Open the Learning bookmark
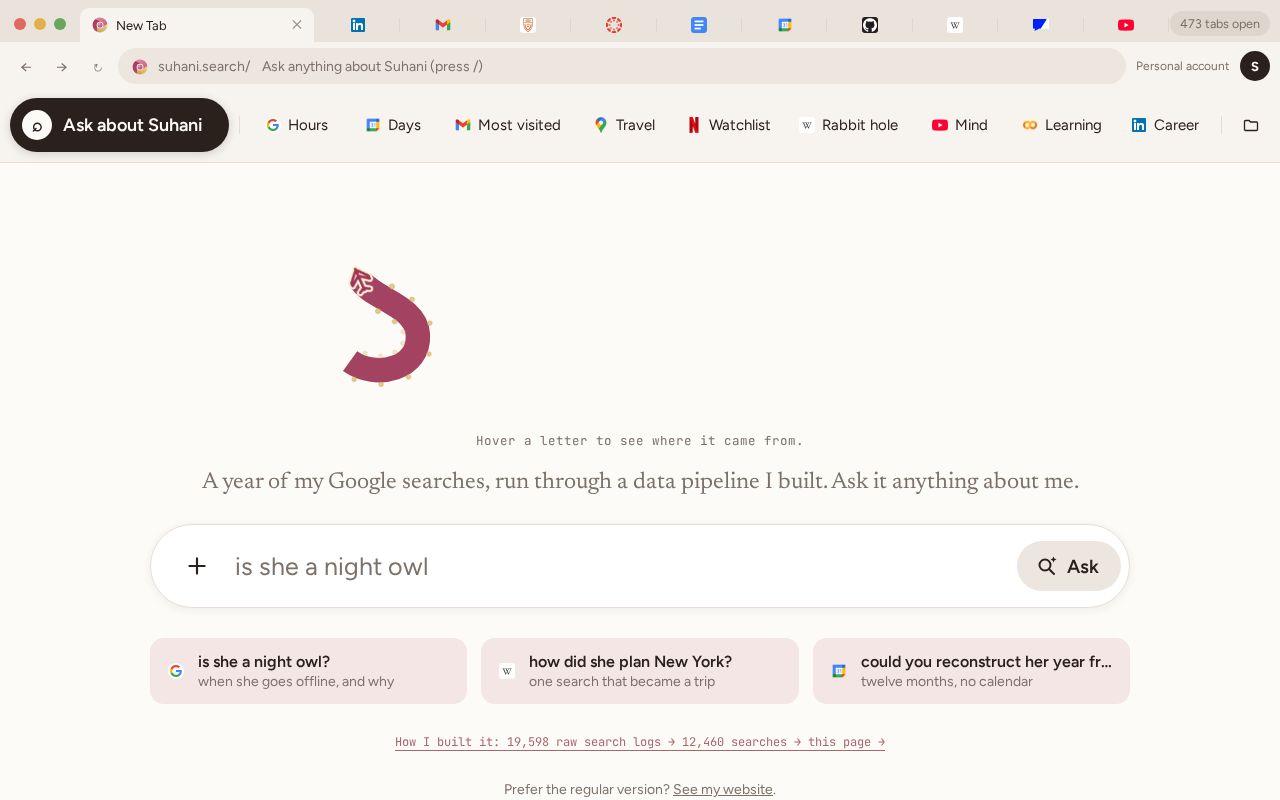The height and width of the screenshot is (800, 1280). pyautogui.click(x=1062, y=125)
